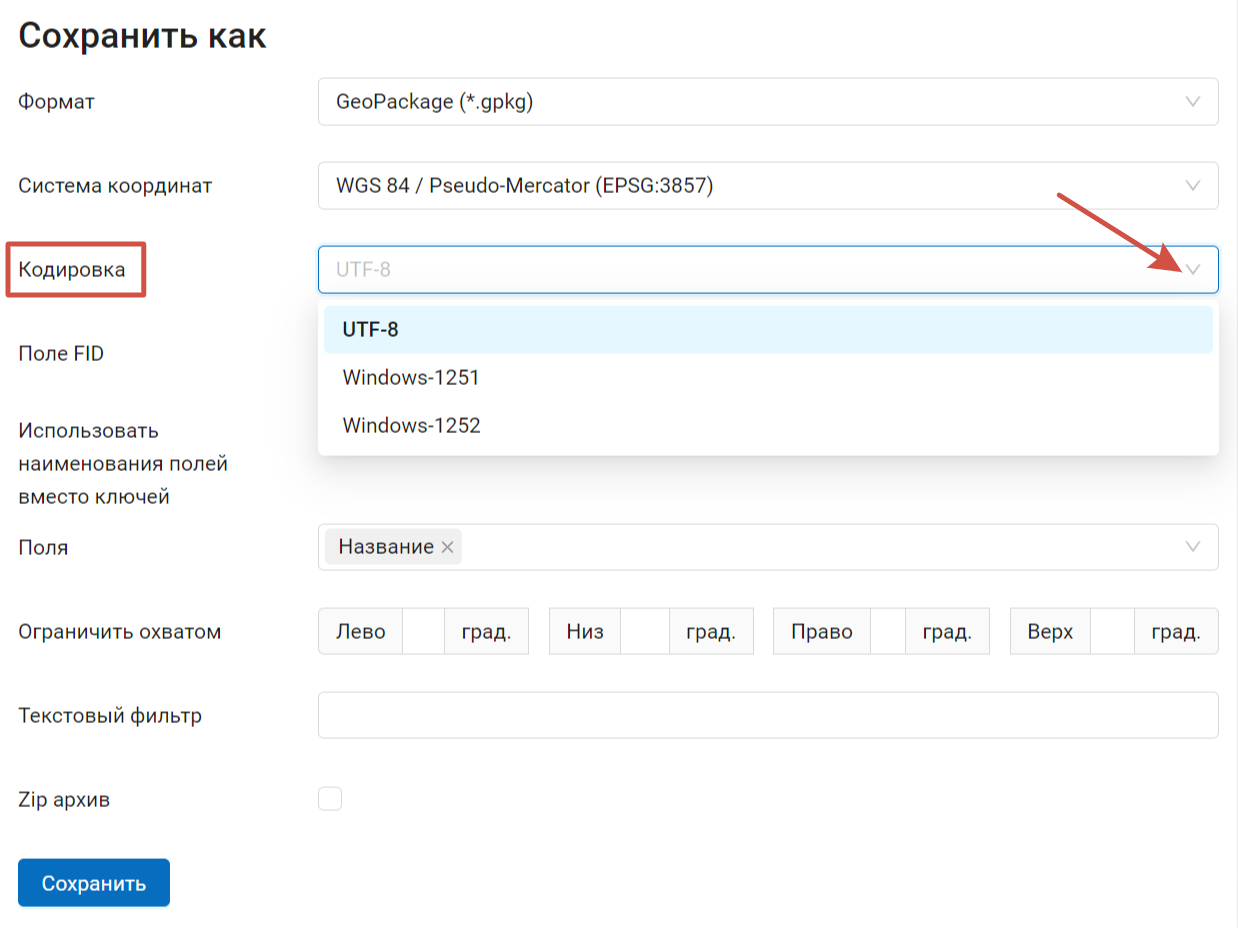Click the Поля dropdown chevron
This screenshot has width=1238, height=928.
(x=1192, y=547)
